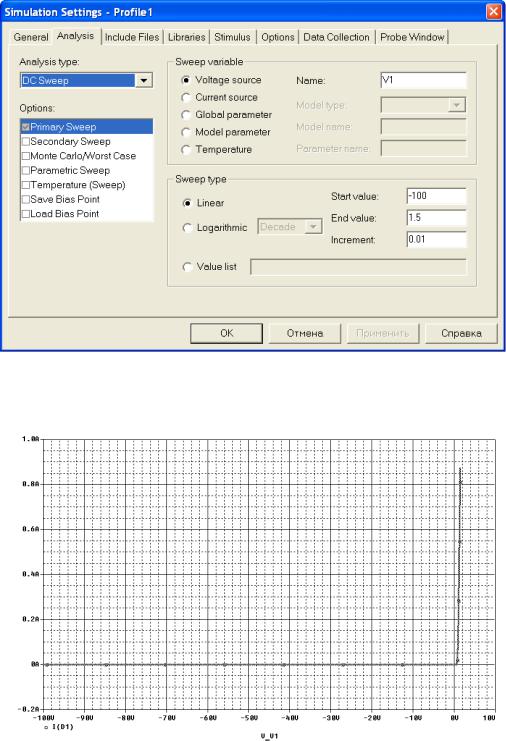506x741 pixels.
Task: Switch to the Probe Window tab
Action: click(x=412, y=37)
